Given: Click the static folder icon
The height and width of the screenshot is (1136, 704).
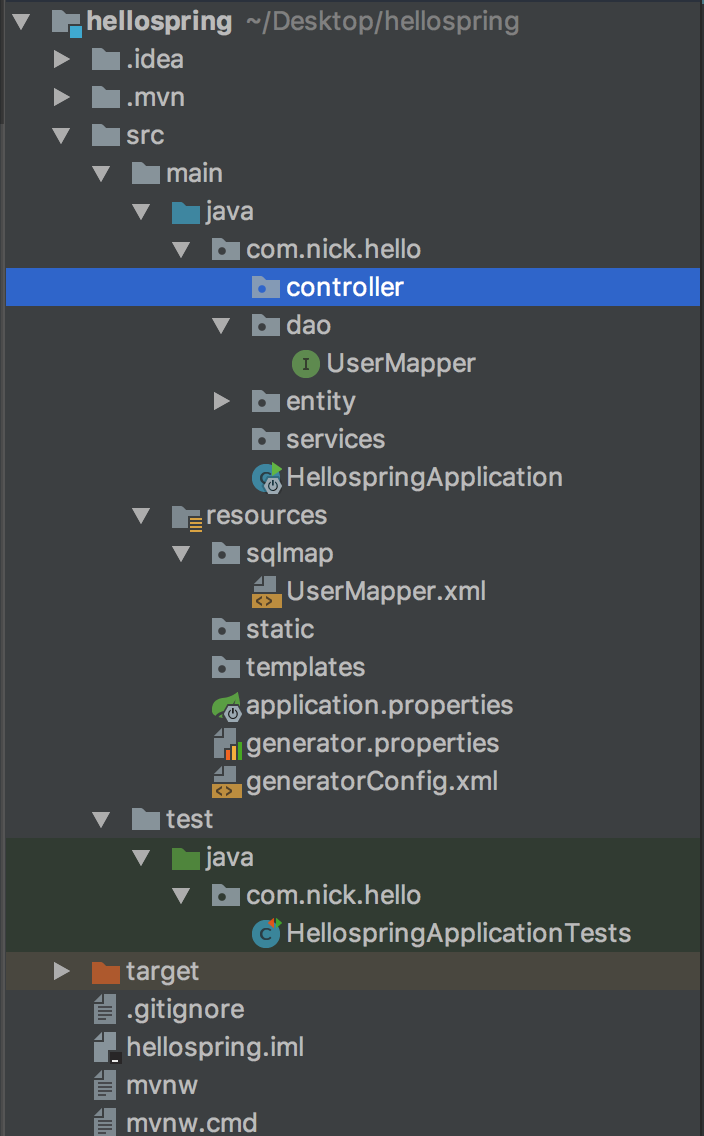Looking at the screenshot, I should (x=226, y=629).
